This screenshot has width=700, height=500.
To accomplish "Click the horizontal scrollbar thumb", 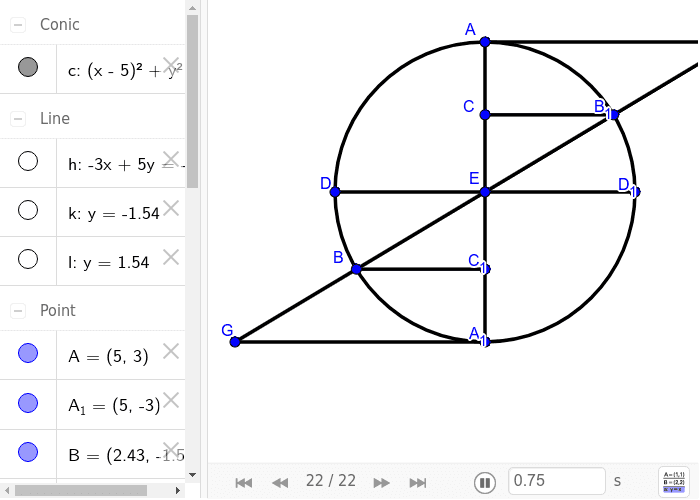I will 81,490.
